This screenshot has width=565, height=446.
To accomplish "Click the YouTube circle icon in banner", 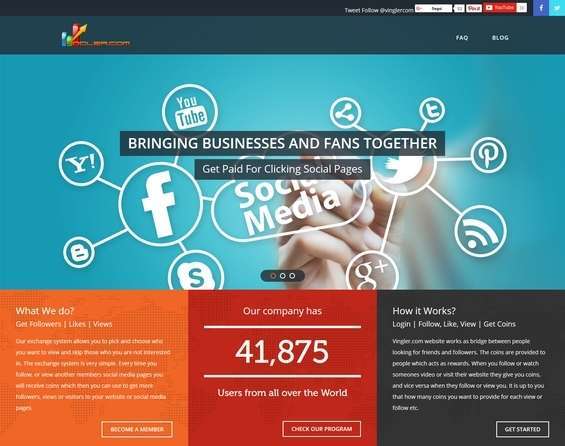I will point(190,112).
